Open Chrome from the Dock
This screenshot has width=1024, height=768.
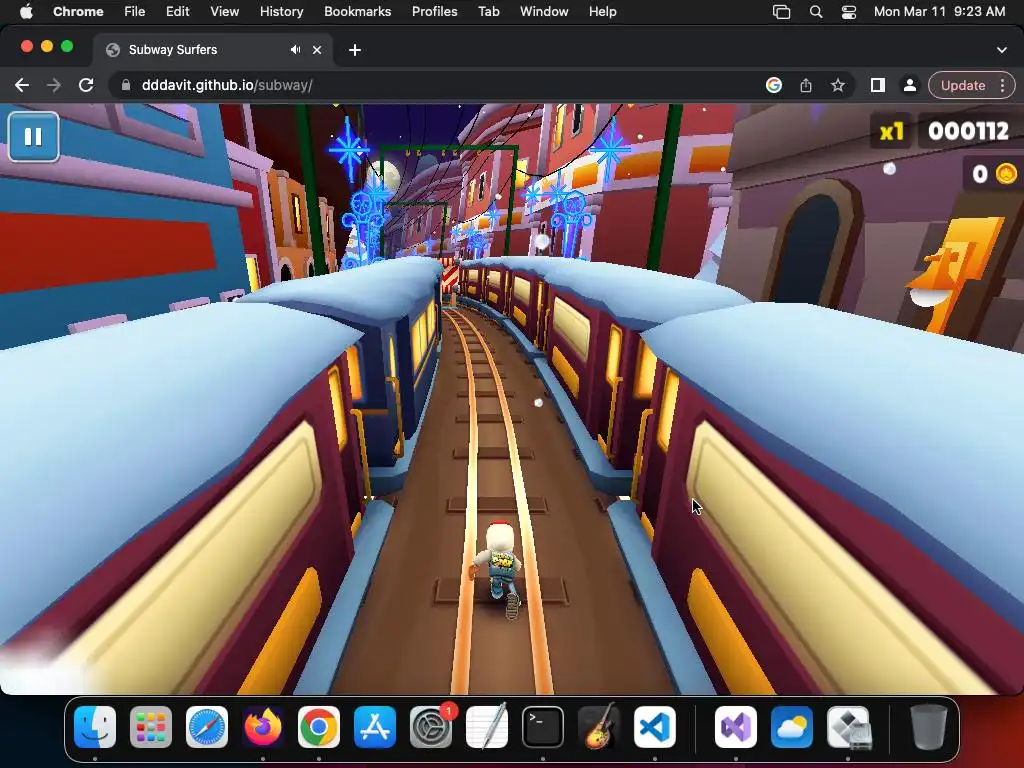pyautogui.click(x=319, y=727)
